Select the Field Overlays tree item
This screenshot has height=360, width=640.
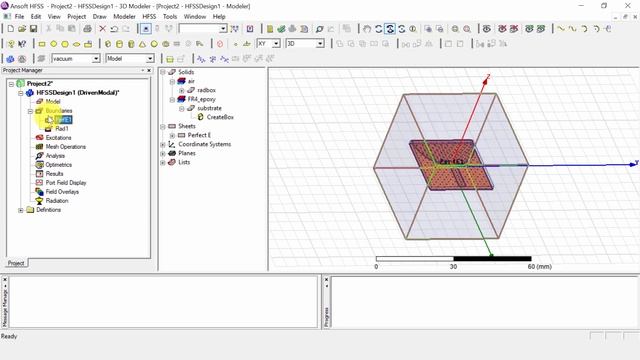(62, 192)
